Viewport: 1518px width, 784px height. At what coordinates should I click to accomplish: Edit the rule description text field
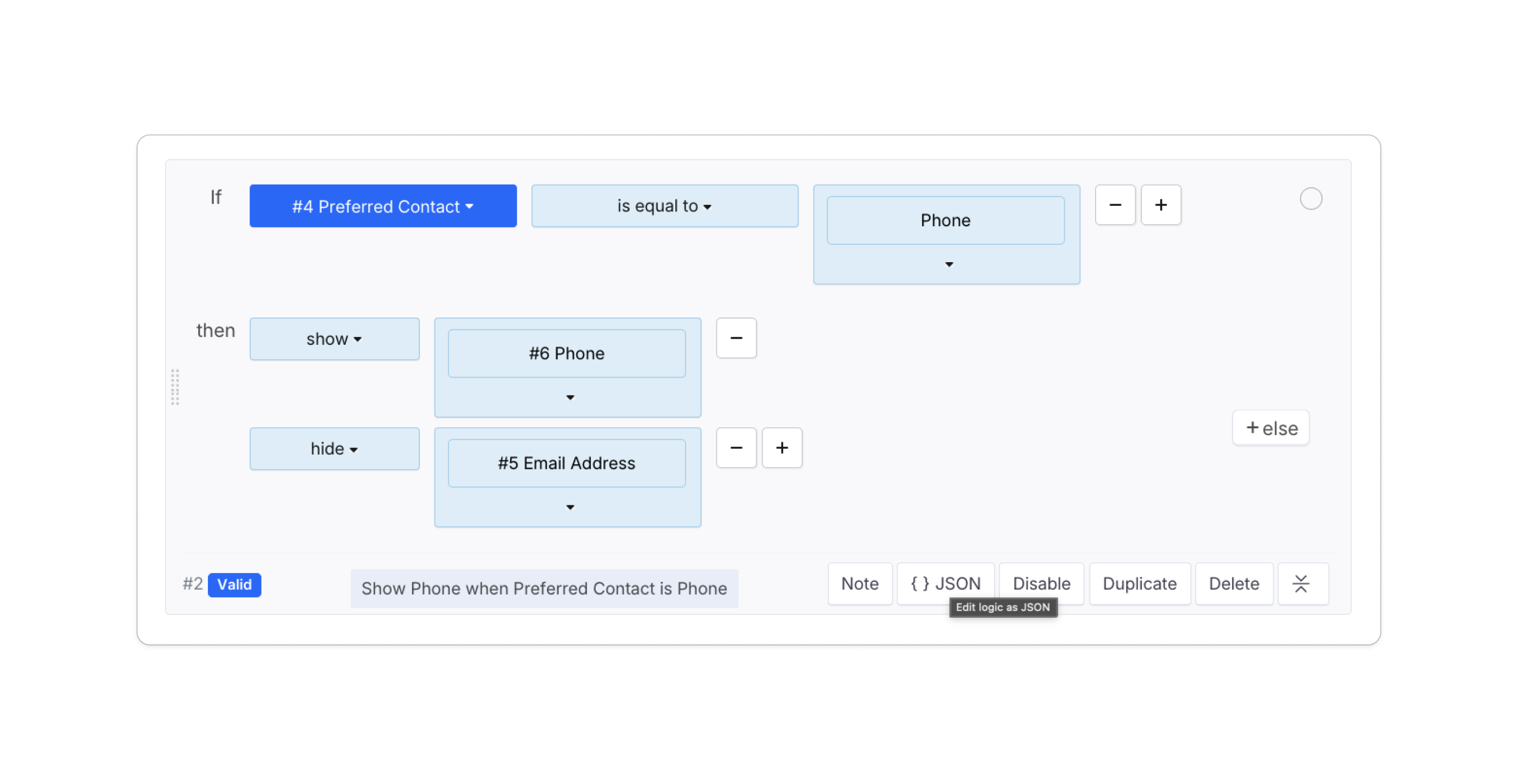[543, 589]
